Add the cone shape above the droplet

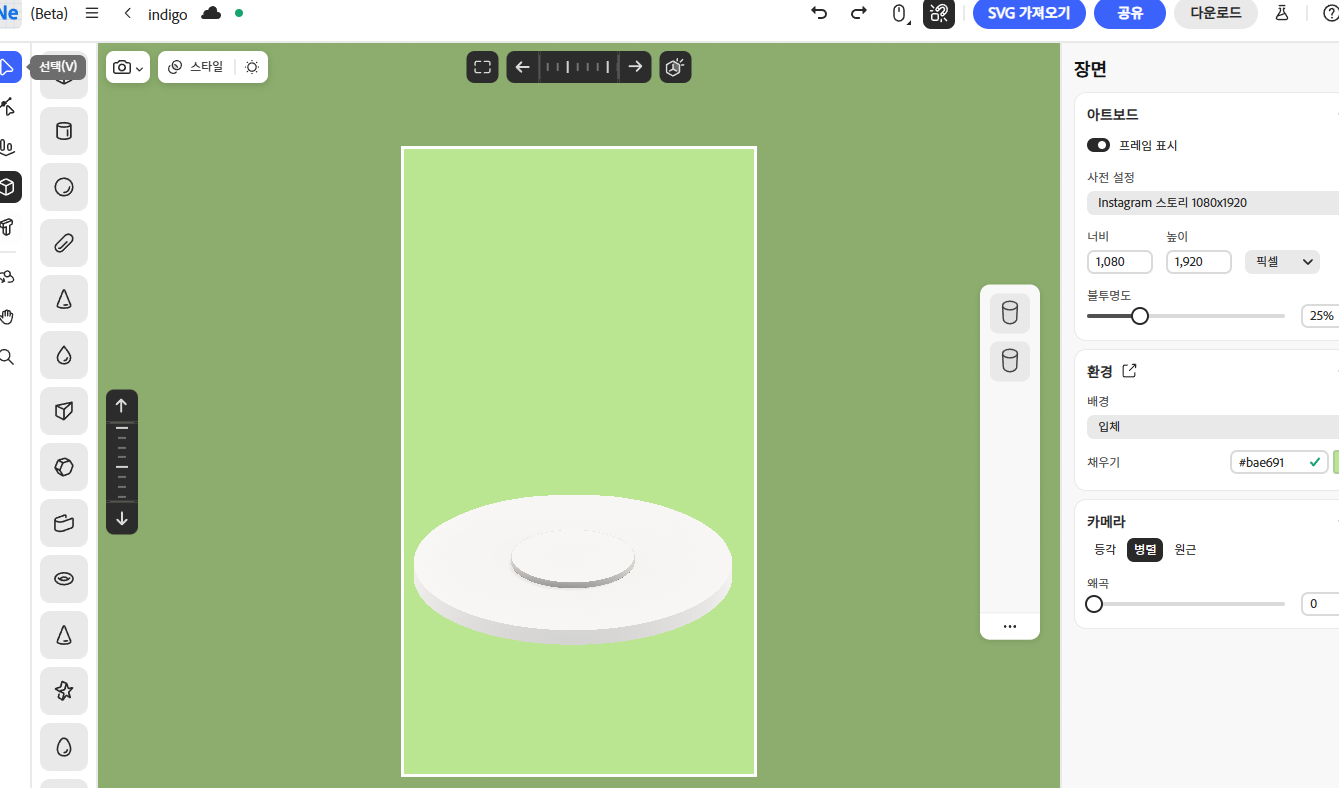64,299
